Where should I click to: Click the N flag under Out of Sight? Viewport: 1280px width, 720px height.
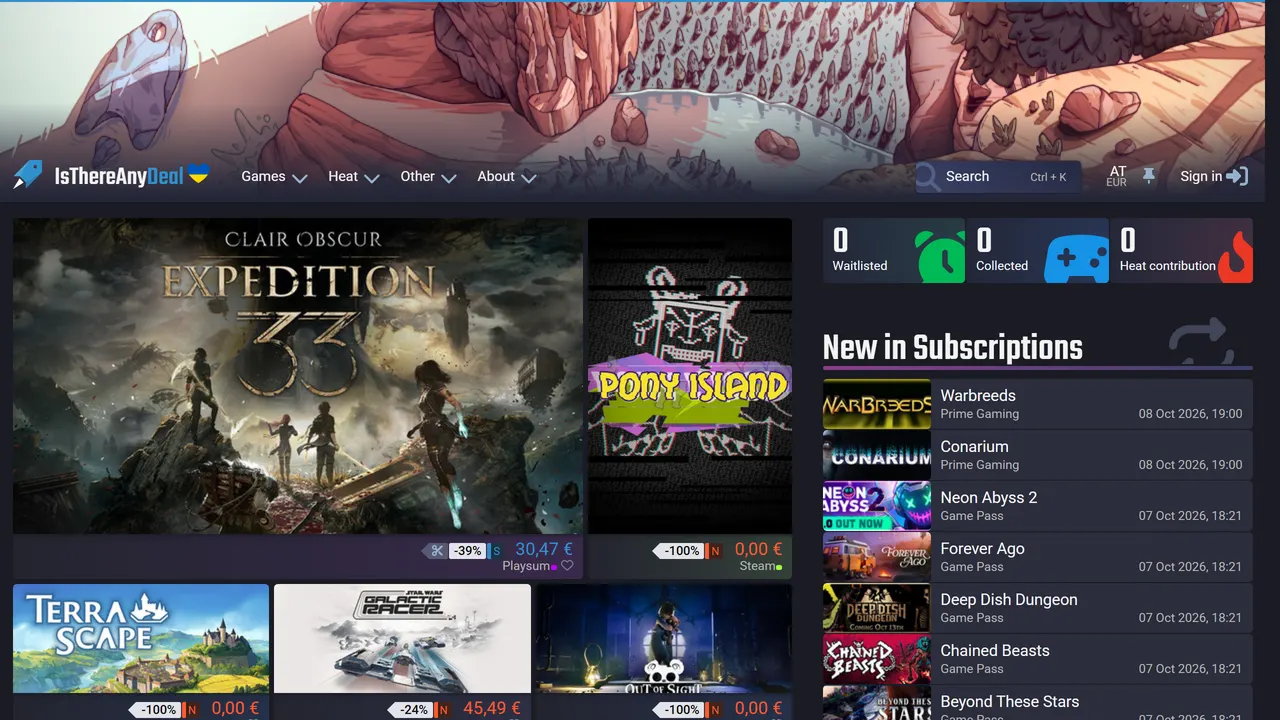(714, 711)
